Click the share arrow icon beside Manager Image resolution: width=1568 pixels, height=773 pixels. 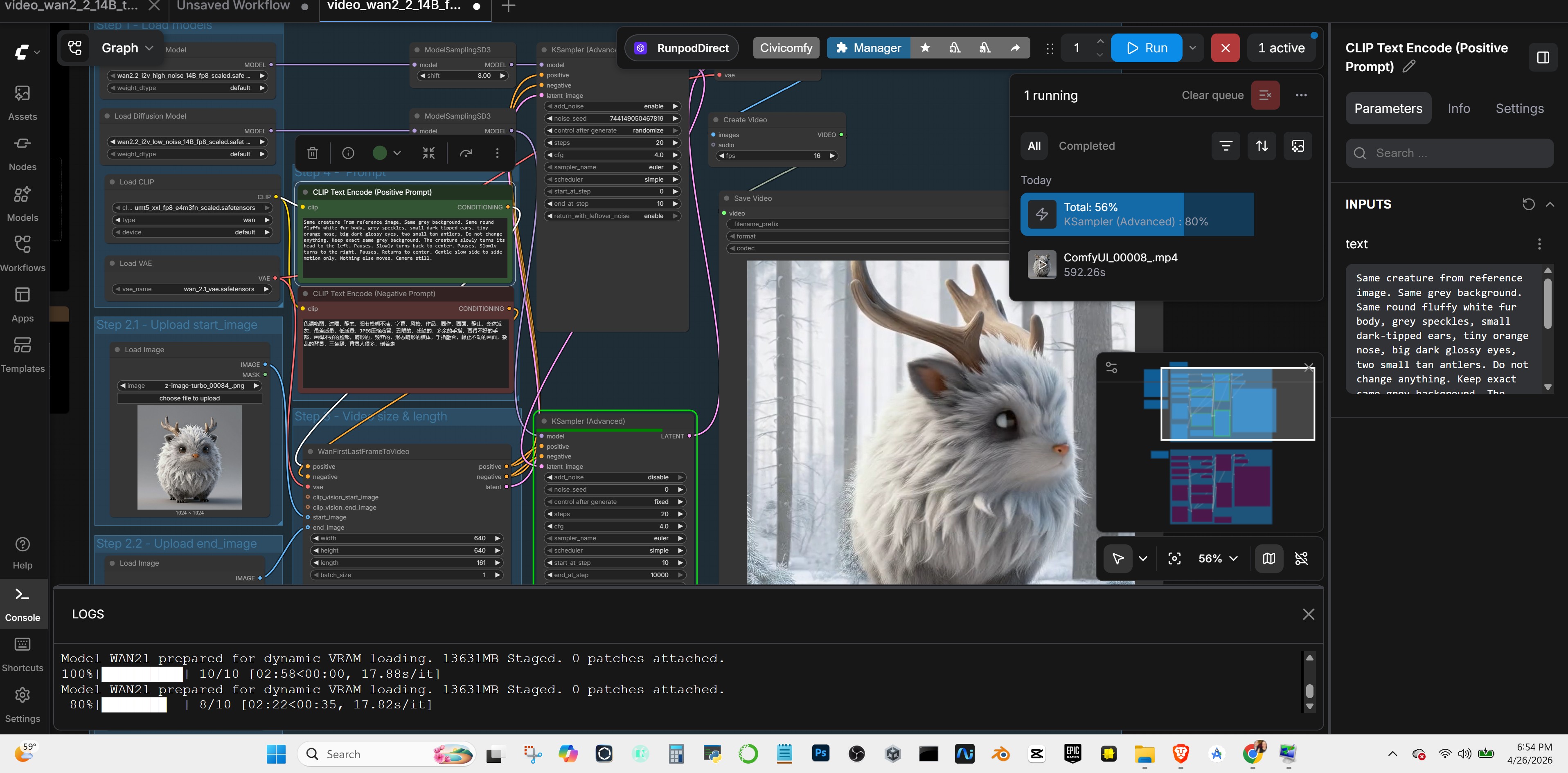coord(1015,47)
